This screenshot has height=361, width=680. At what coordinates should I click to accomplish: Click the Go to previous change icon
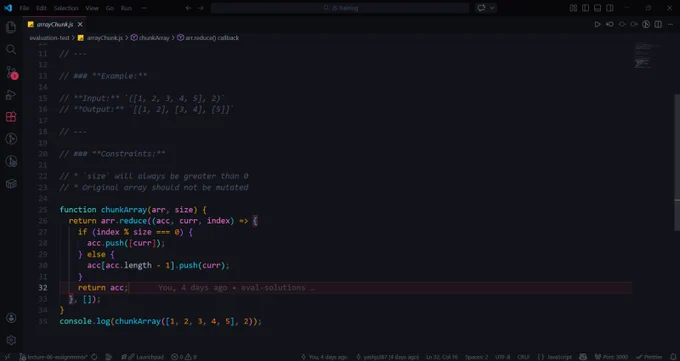[609, 24]
